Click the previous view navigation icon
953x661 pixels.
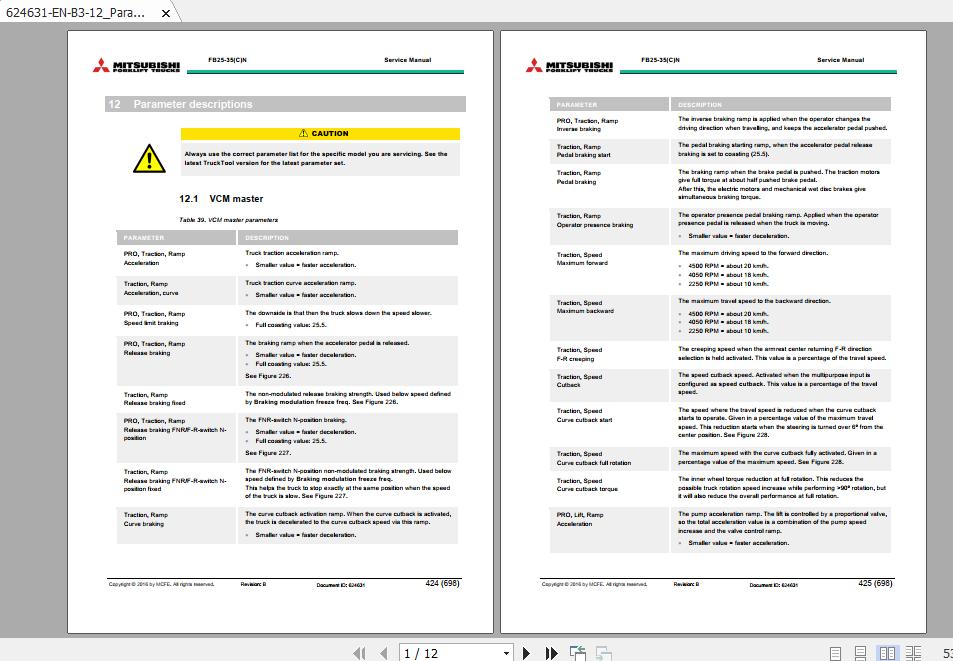pos(576,652)
